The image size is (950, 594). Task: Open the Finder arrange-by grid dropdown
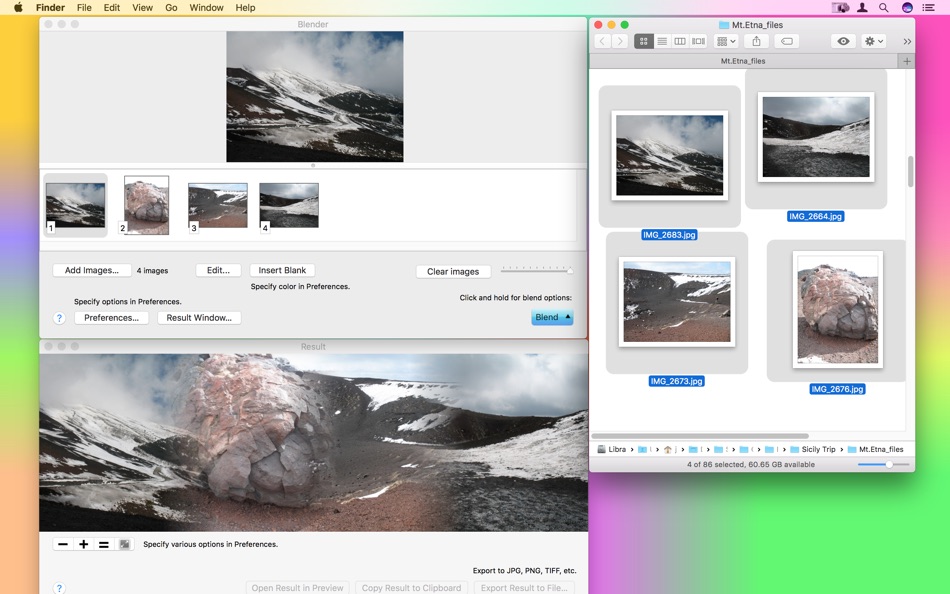(x=726, y=41)
